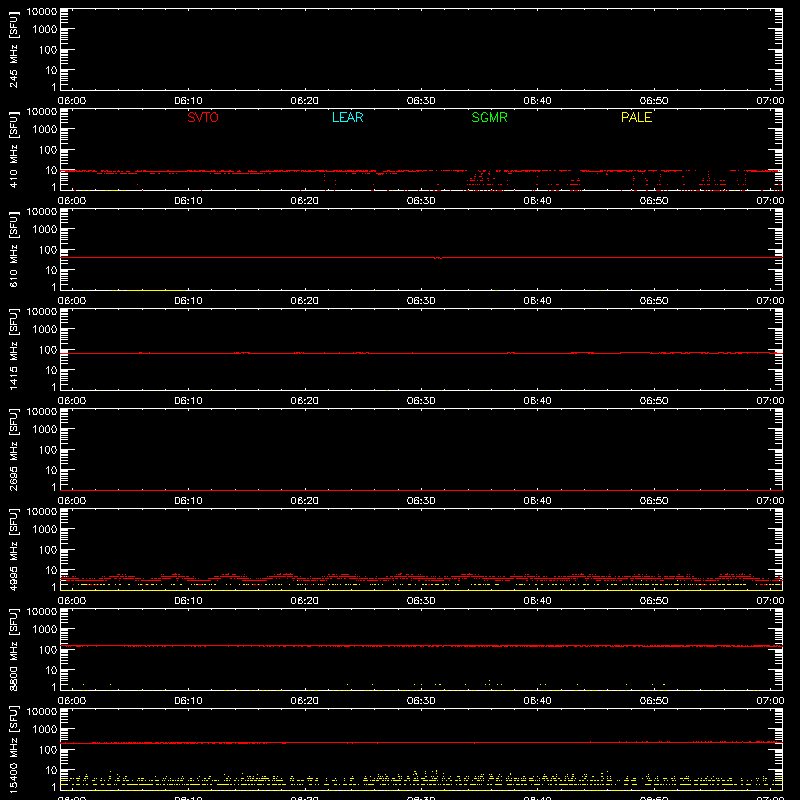The image size is (800, 800).
Task: Click 07:00 label below the 4995 MHz panel
Action: point(770,601)
